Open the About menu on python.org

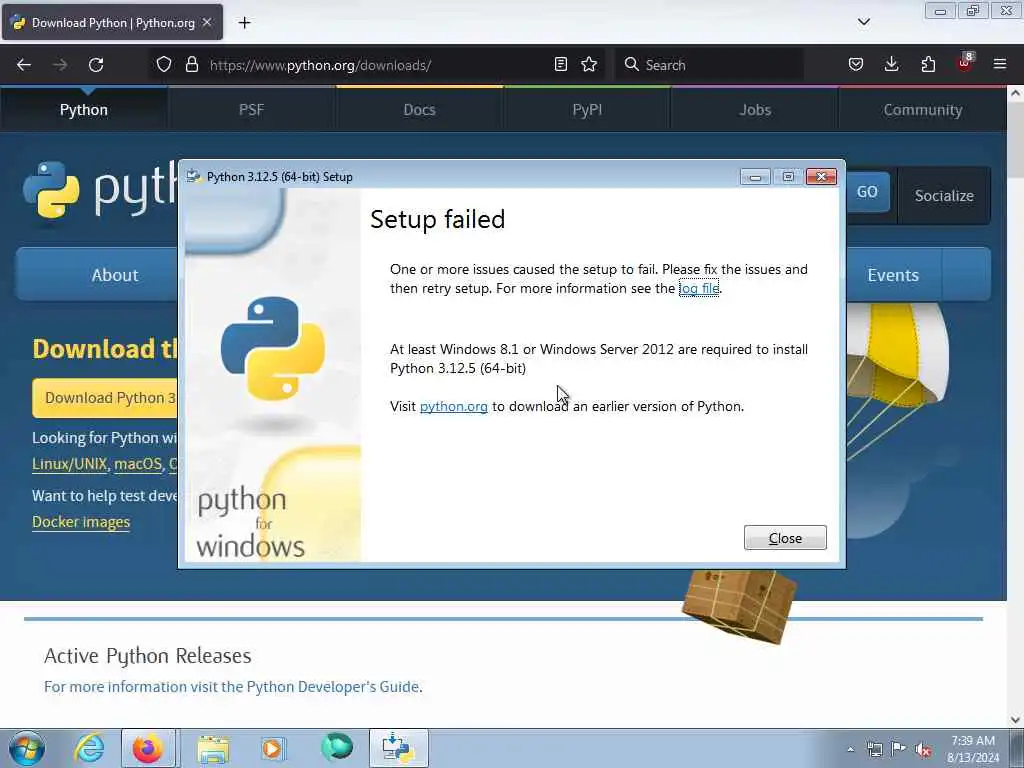click(x=98, y=275)
